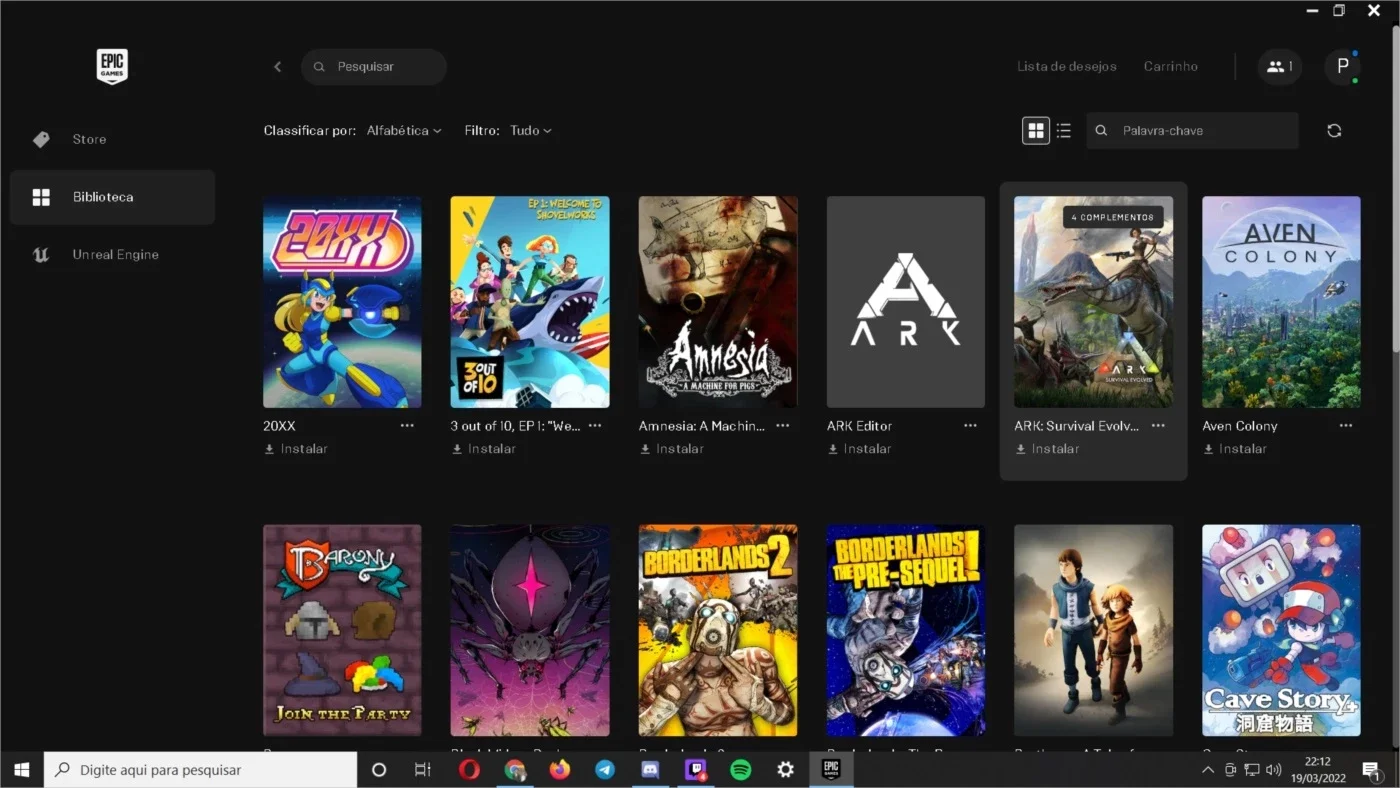Viewport: 1400px width, 788px height.
Task: Click the Palavra-chave filter field
Action: coord(1192,131)
